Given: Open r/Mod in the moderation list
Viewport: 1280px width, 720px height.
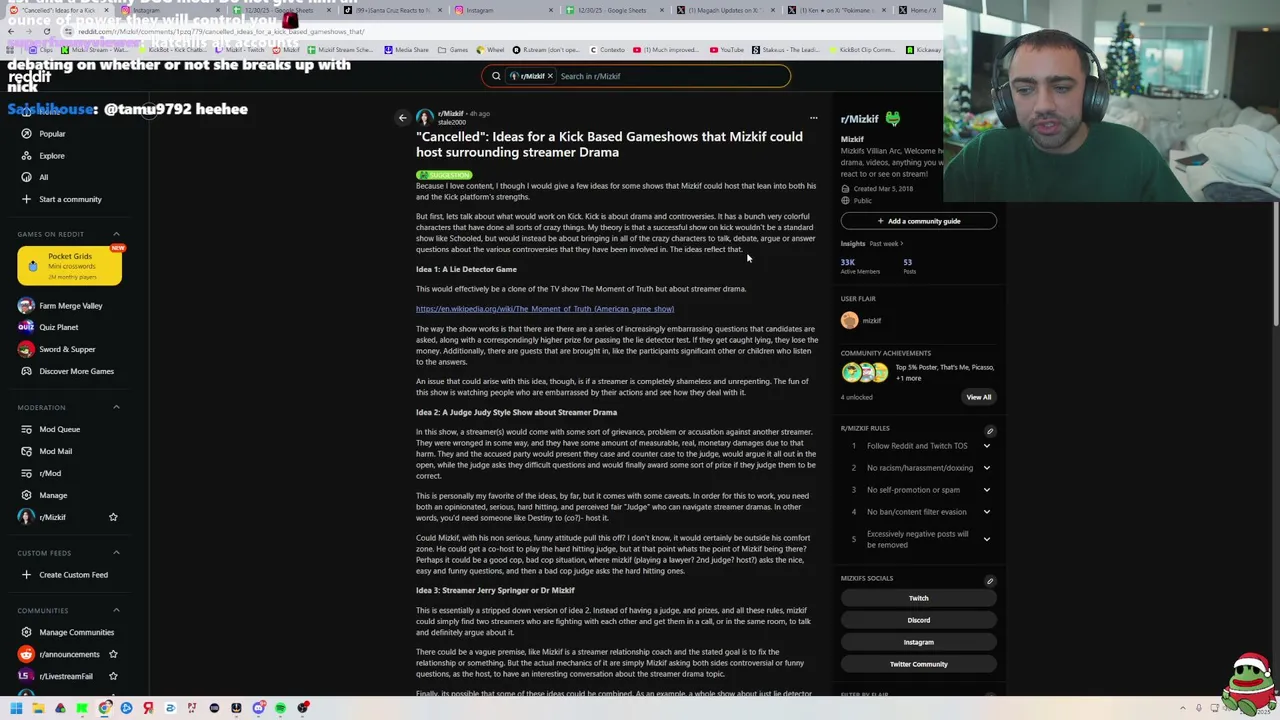Looking at the screenshot, I should tap(50, 473).
